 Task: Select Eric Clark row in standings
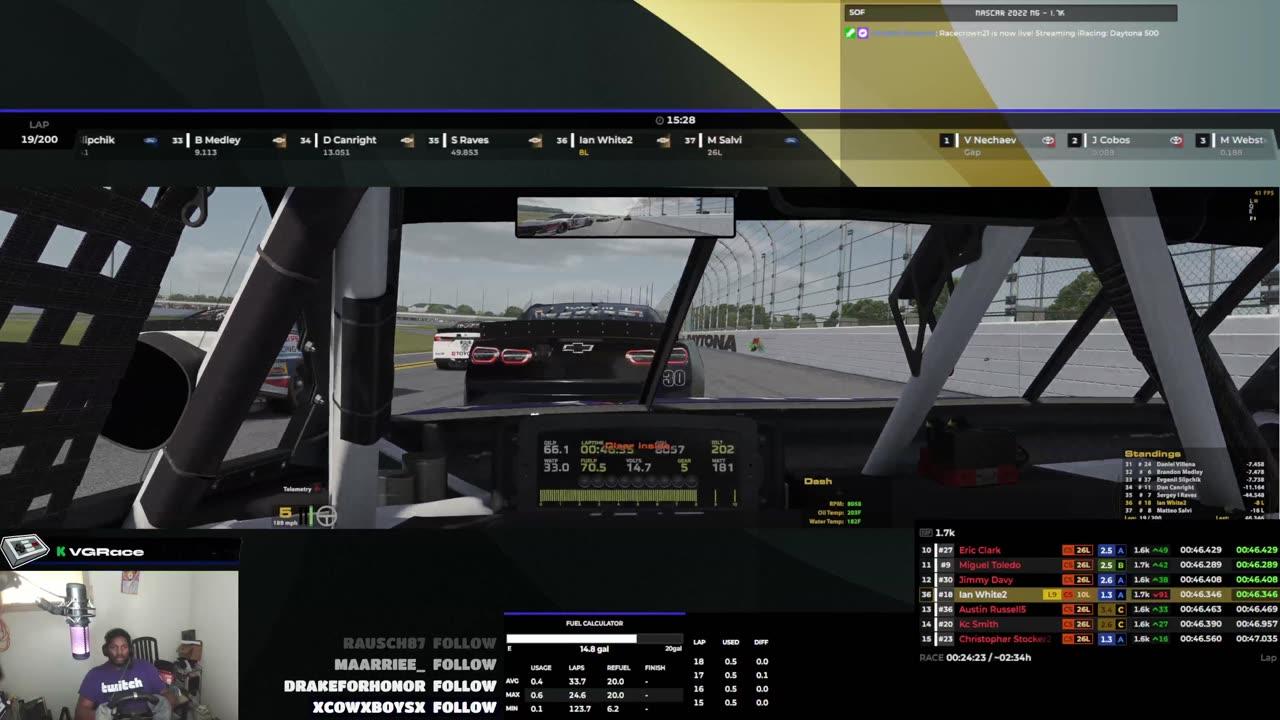coord(1098,550)
